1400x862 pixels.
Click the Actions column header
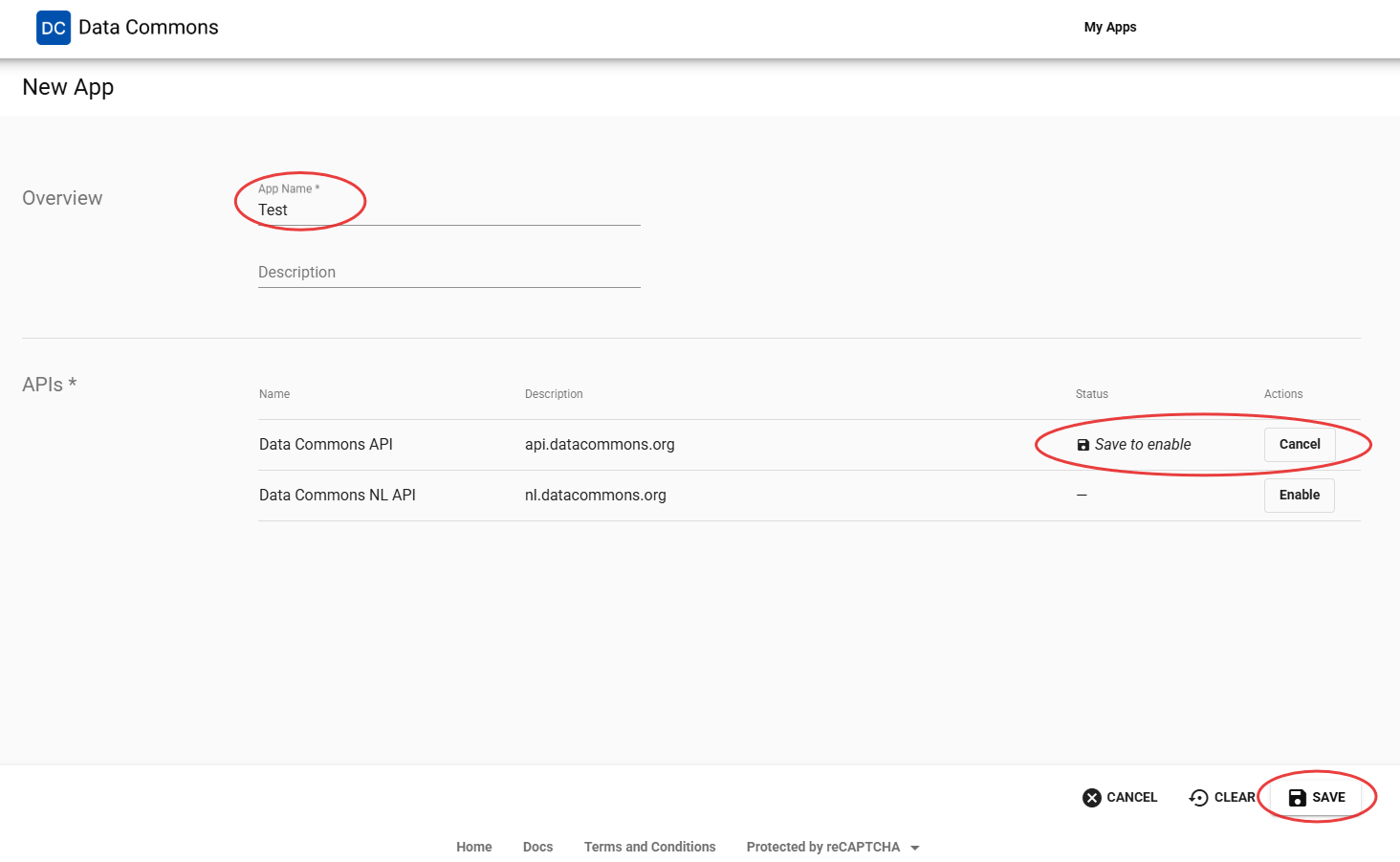(1282, 394)
